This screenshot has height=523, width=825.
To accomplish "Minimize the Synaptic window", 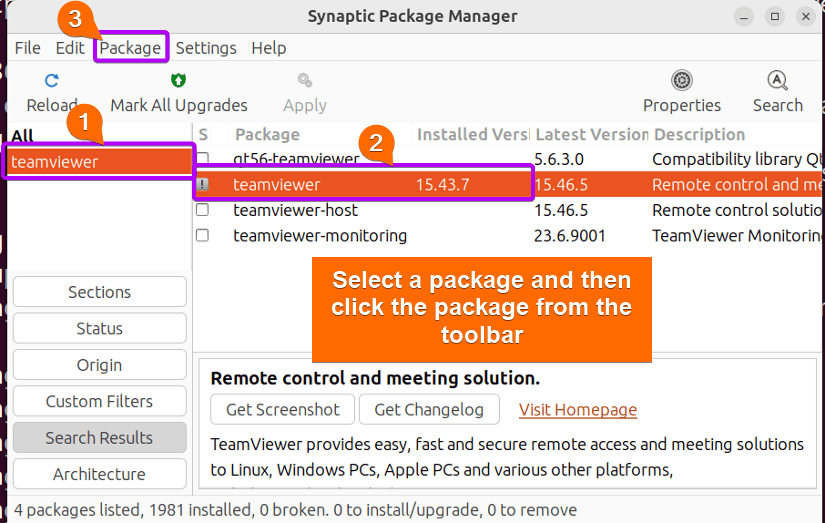I will [x=743, y=17].
